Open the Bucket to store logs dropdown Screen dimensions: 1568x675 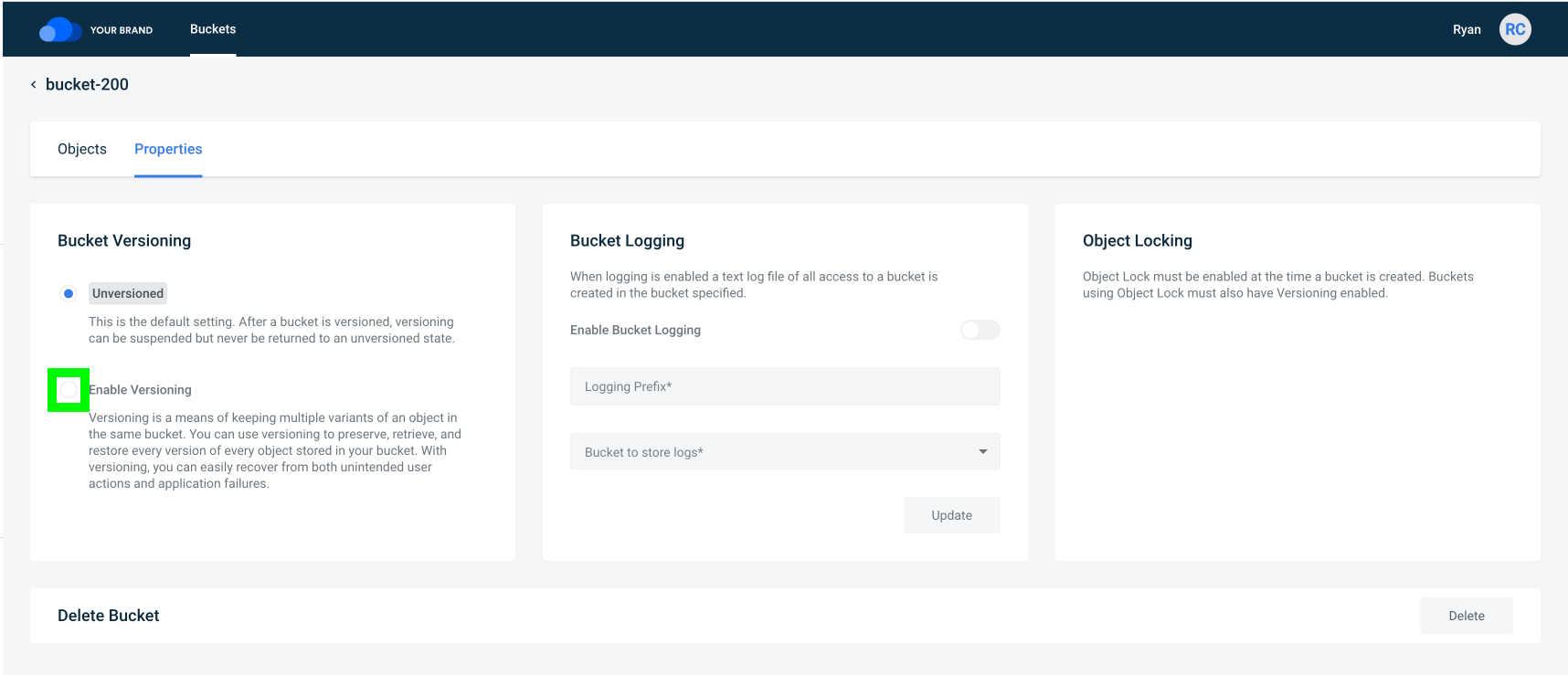click(x=785, y=451)
